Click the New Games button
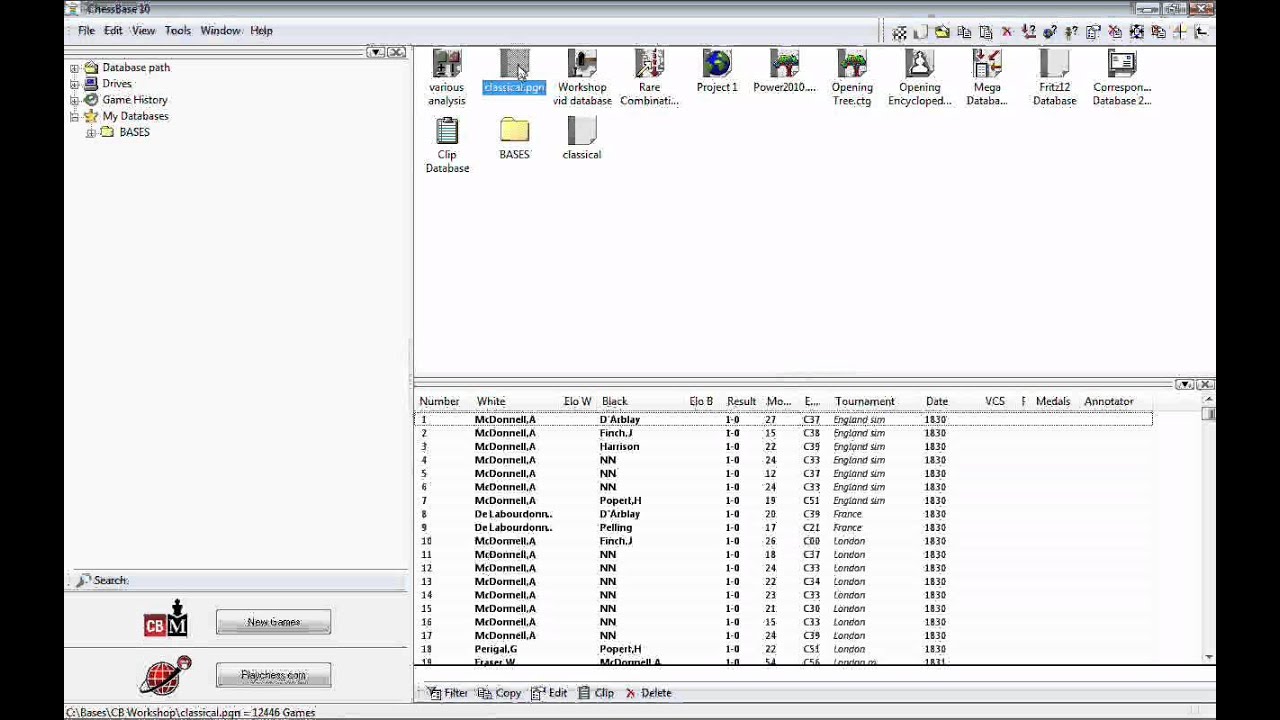Image resolution: width=1280 pixels, height=720 pixels. 273,622
